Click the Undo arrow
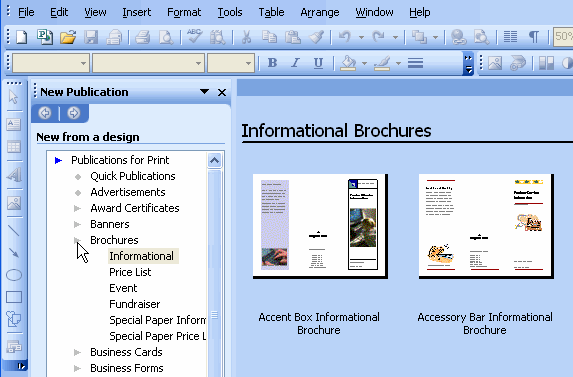This screenshot has height=377, width=573. tap(345, 37)
